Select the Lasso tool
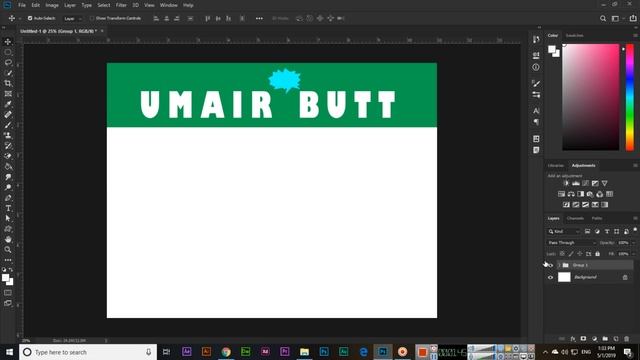The height and width of the screenshot is (360, 640). (x=8, y=62)
